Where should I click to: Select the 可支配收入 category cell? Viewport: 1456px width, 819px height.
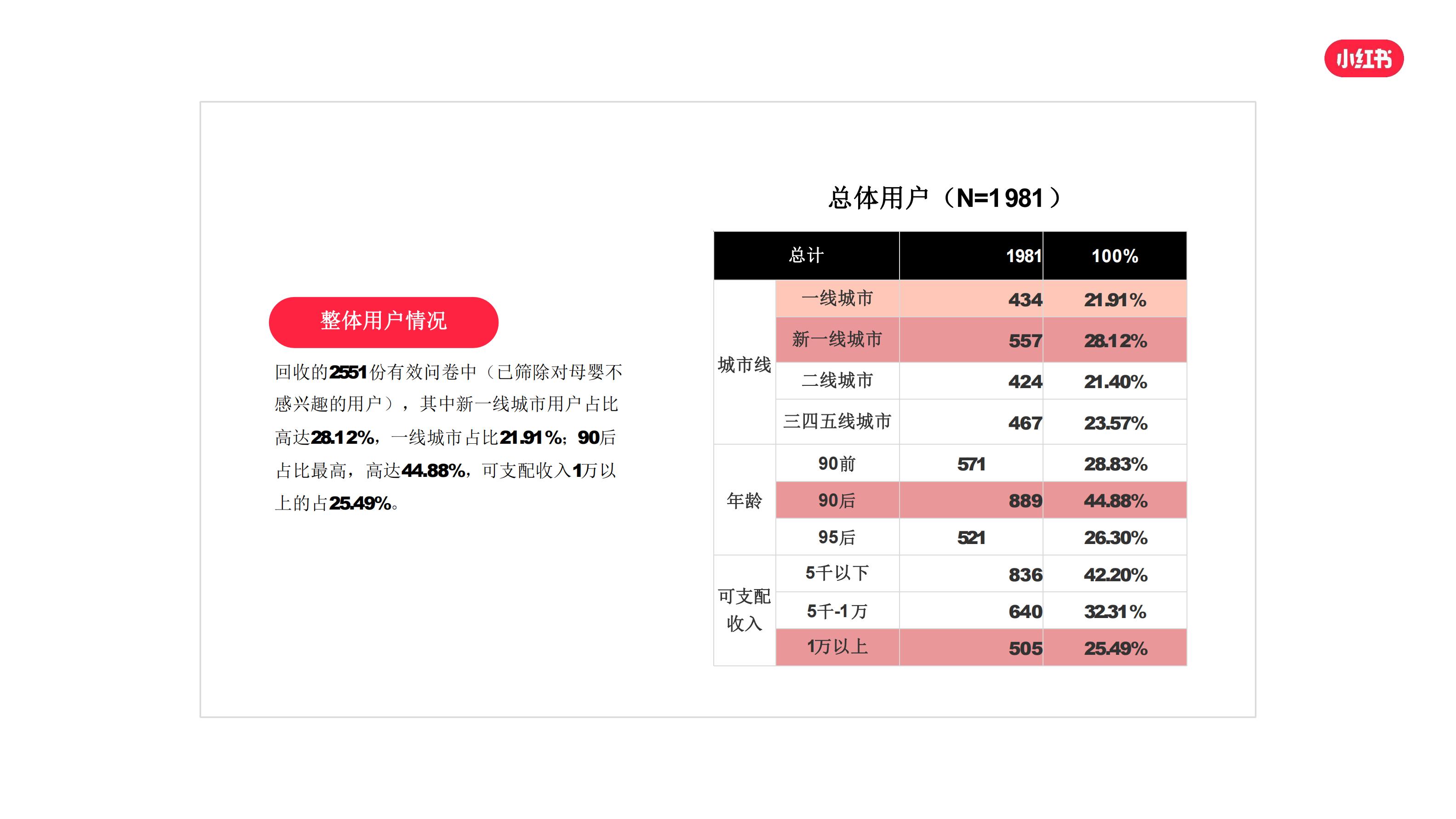pyautogui.click(x=744, y=610)
